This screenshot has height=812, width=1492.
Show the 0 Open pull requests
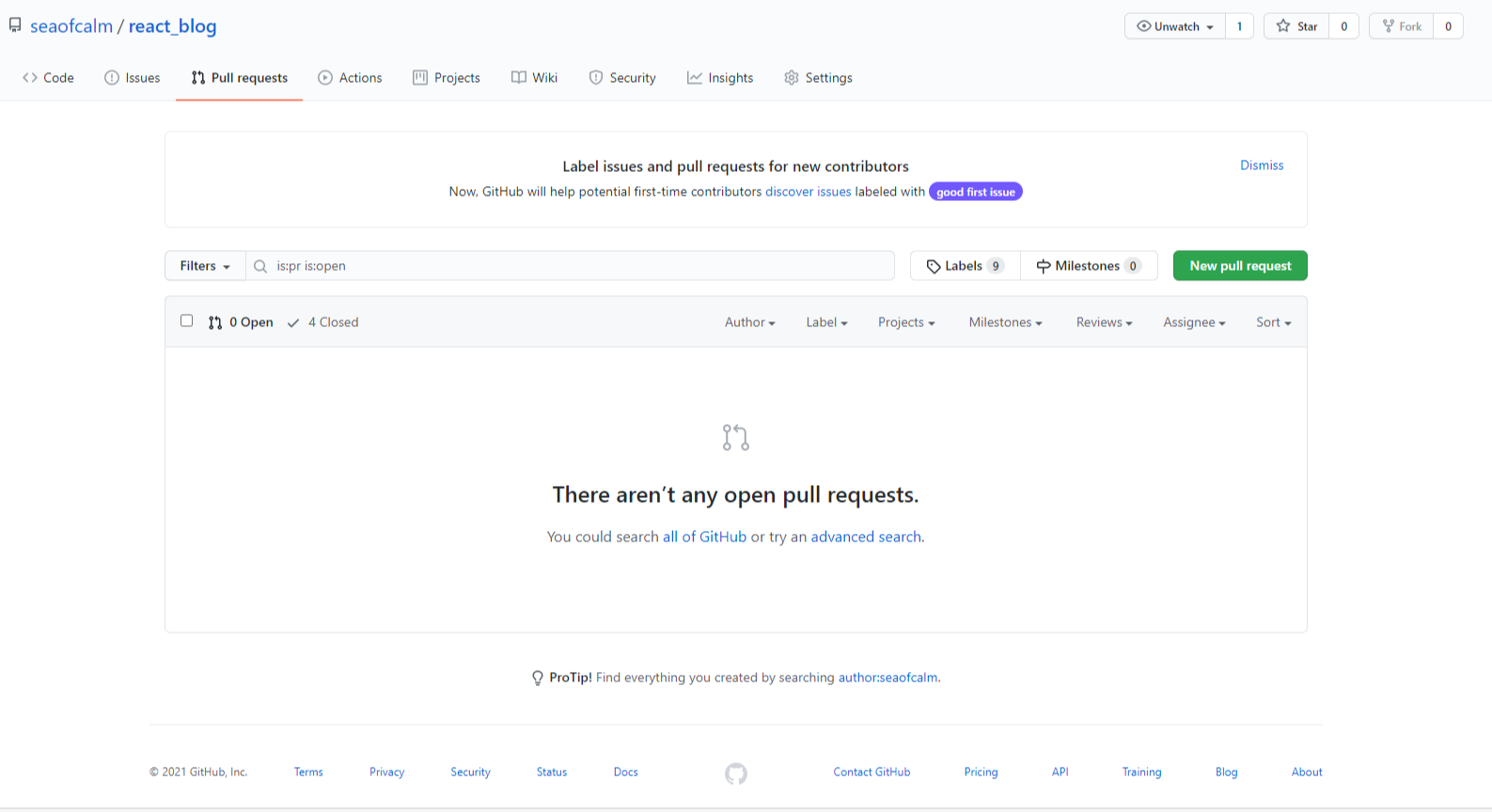coord(241,322)
